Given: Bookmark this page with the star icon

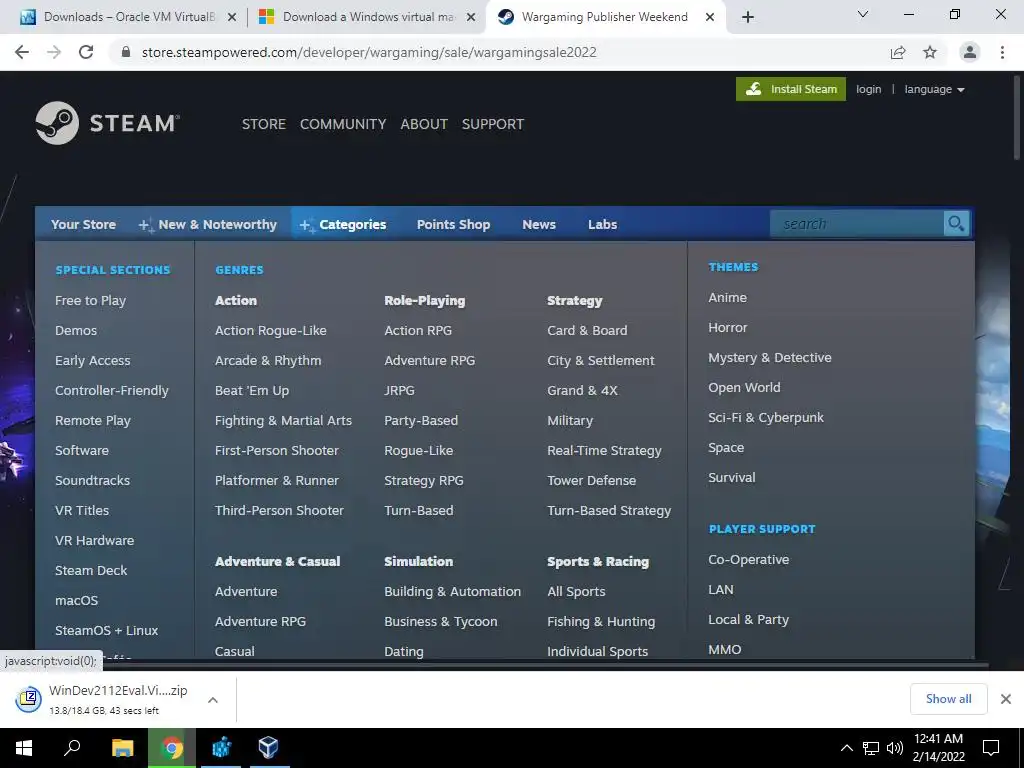Looking at the screenshot, I should pos(930,52).
